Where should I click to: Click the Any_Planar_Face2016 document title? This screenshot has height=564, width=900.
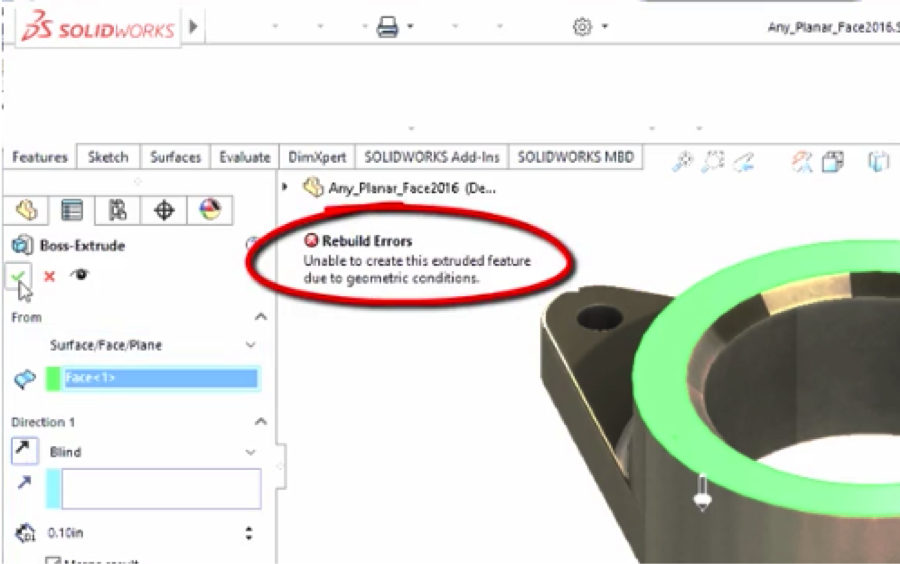coord(833,27)
